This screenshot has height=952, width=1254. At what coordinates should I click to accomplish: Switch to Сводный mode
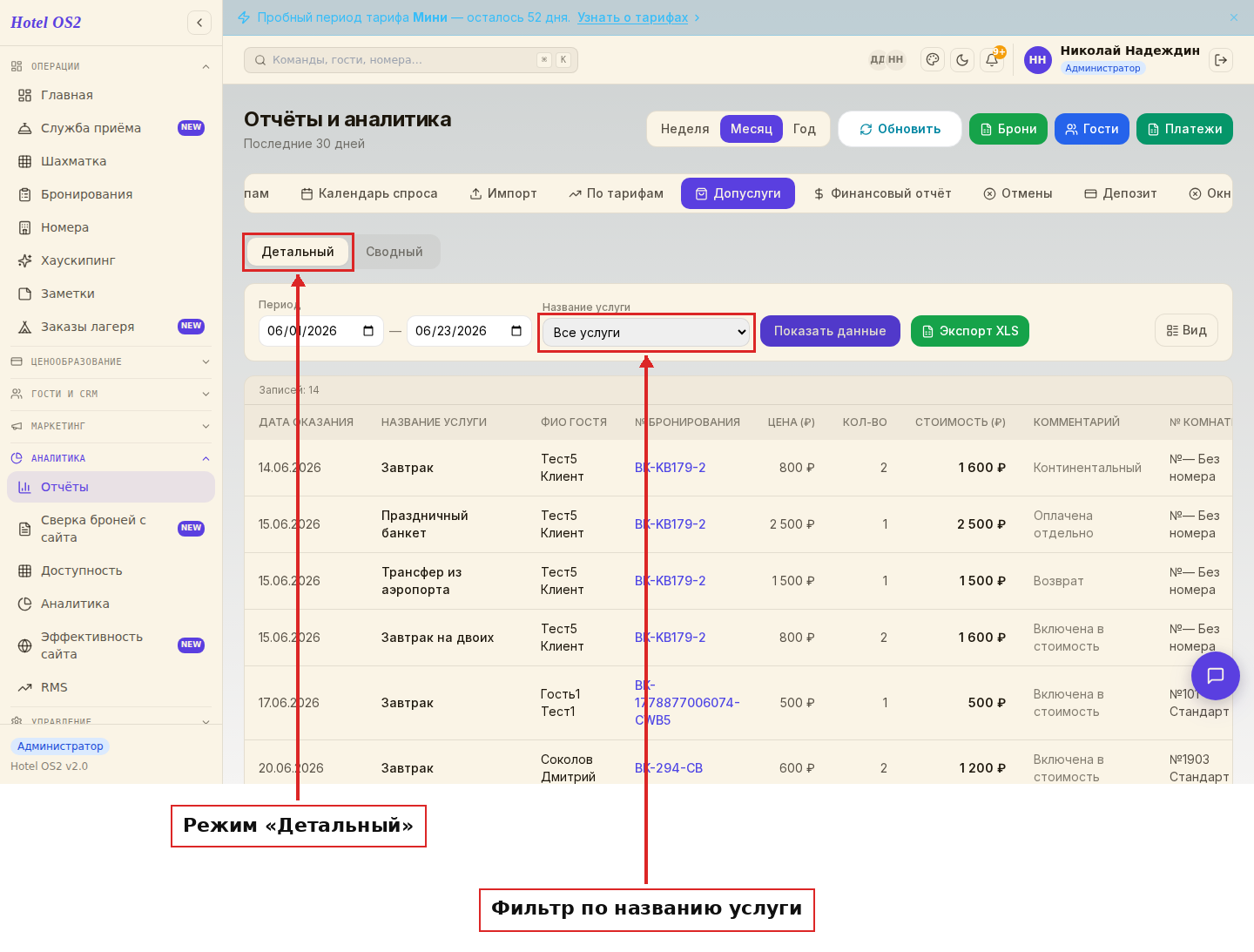[x=394, y=252]
